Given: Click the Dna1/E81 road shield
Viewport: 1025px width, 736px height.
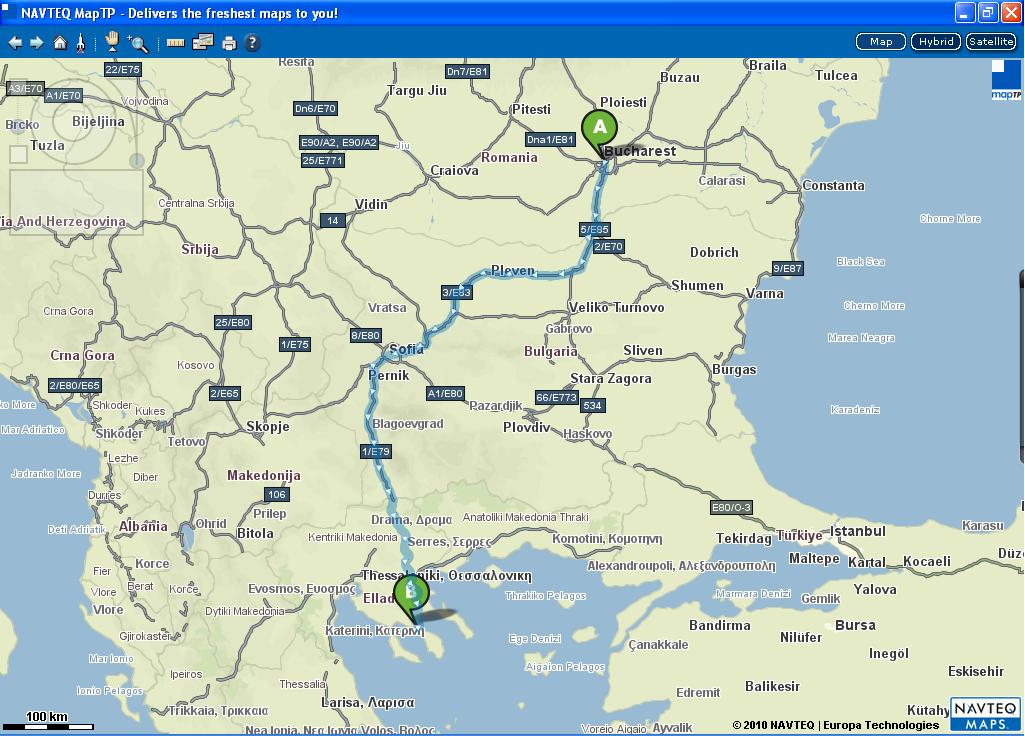Looking at the screenshot, I should (x=550, y=139).
